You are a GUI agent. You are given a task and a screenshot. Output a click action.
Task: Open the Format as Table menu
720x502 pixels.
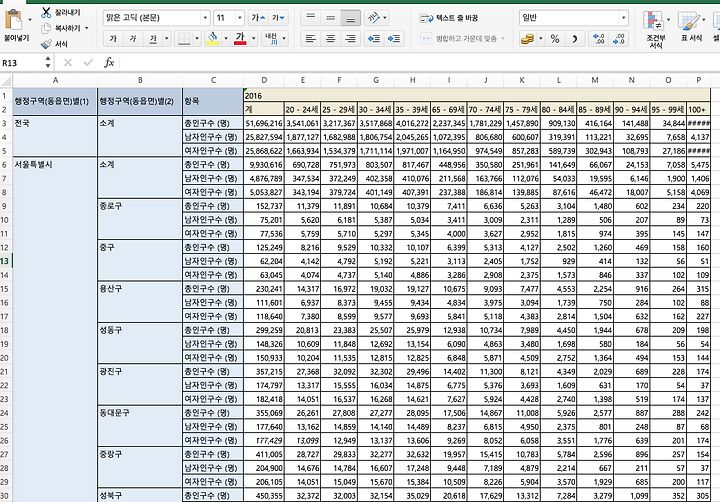click(x=692, y=27)
